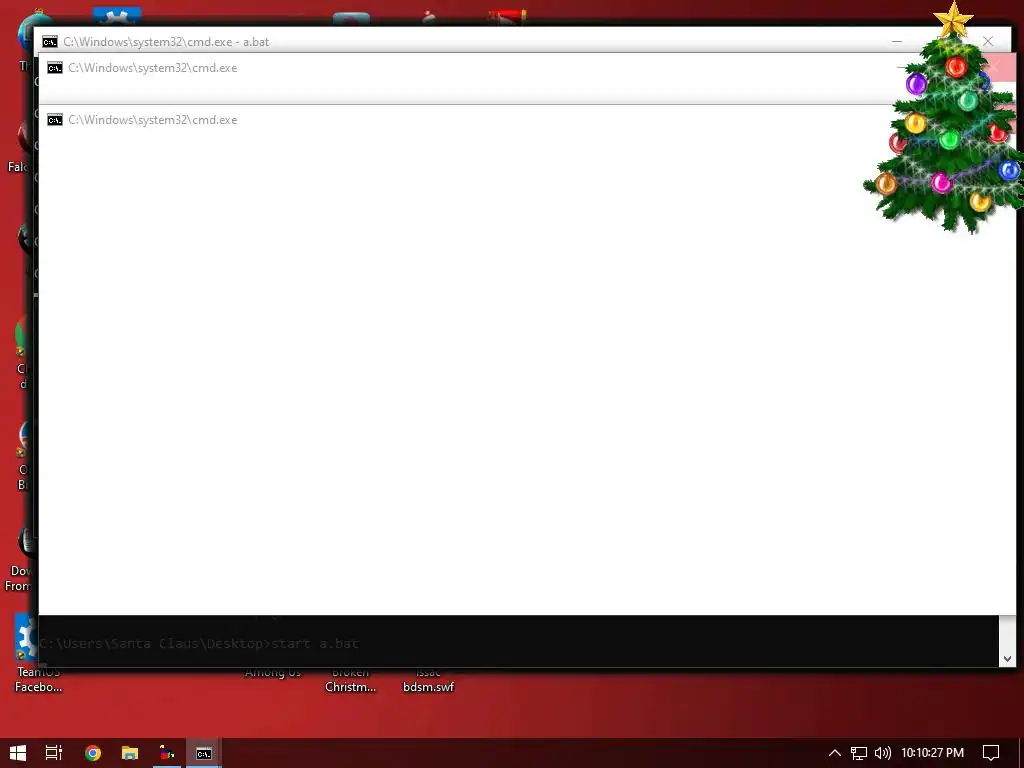1024x768 pixels.
Task: Close the cmd.exe - a.bat window
Action: click(988, 41)
